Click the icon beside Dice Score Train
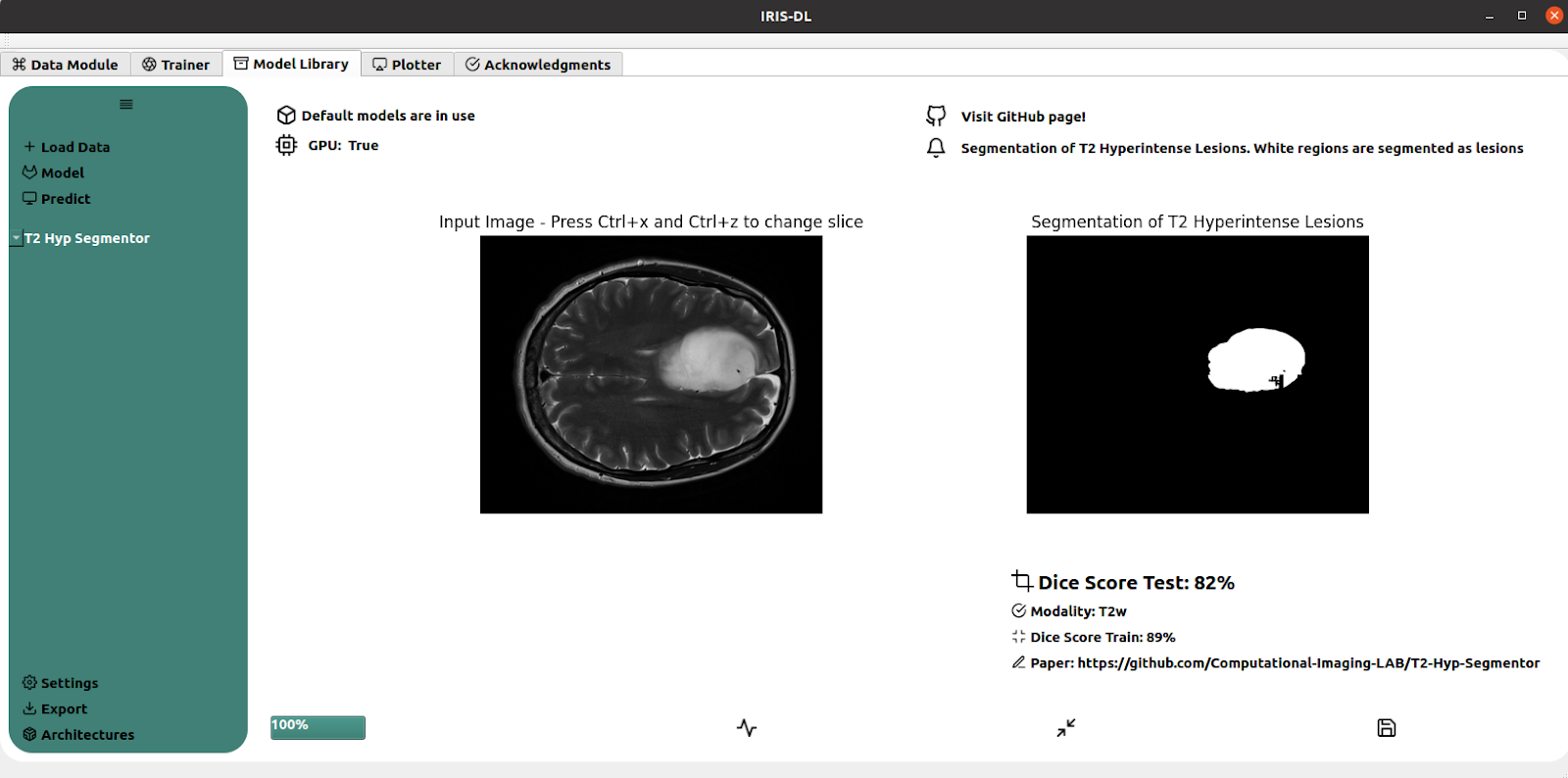Image resolution: width=1568 pixels, height=778 pixels. pyautogui.click(x=1019, y=637)
